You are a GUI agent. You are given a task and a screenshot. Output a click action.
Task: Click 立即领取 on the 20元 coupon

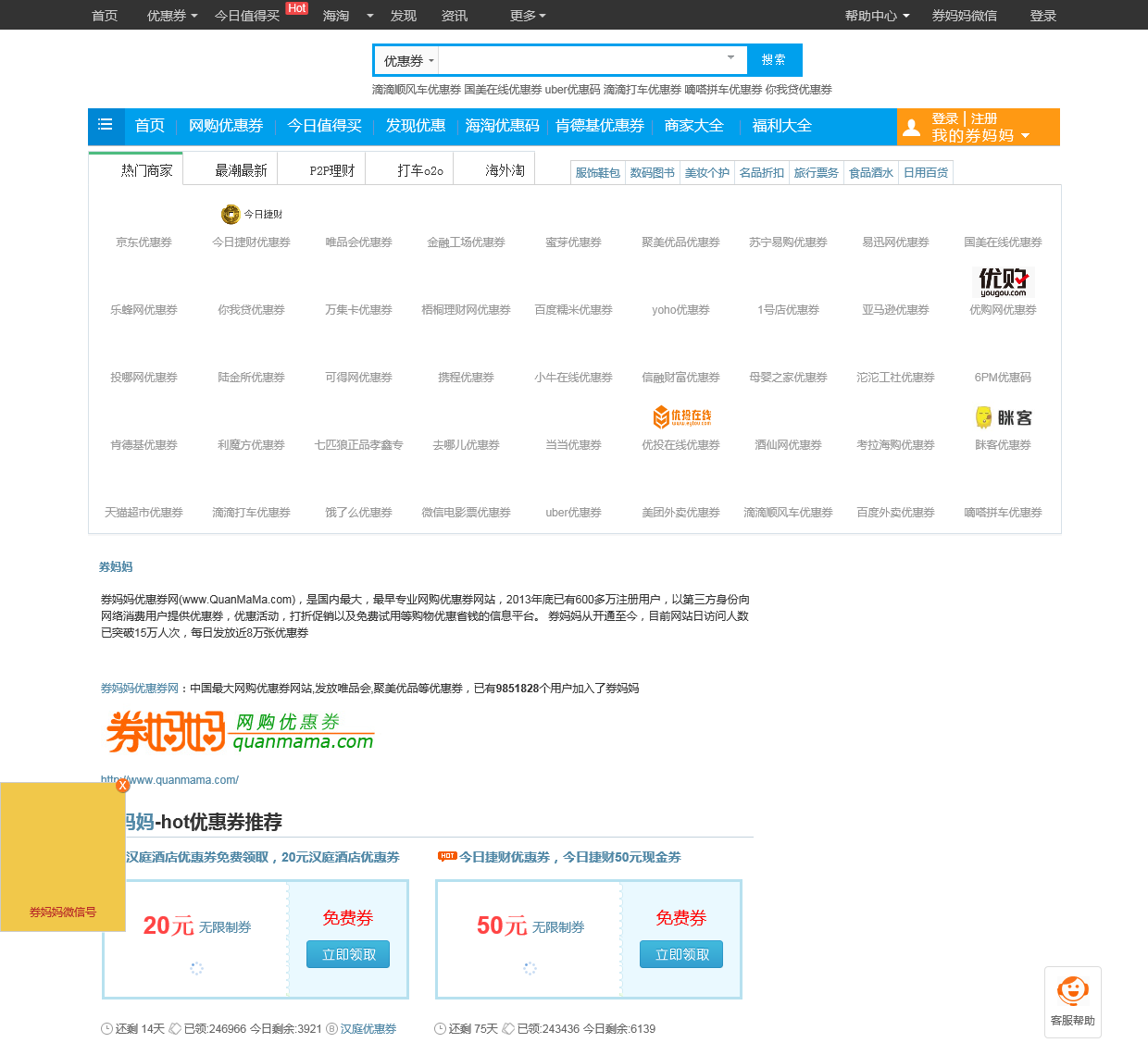348,954
